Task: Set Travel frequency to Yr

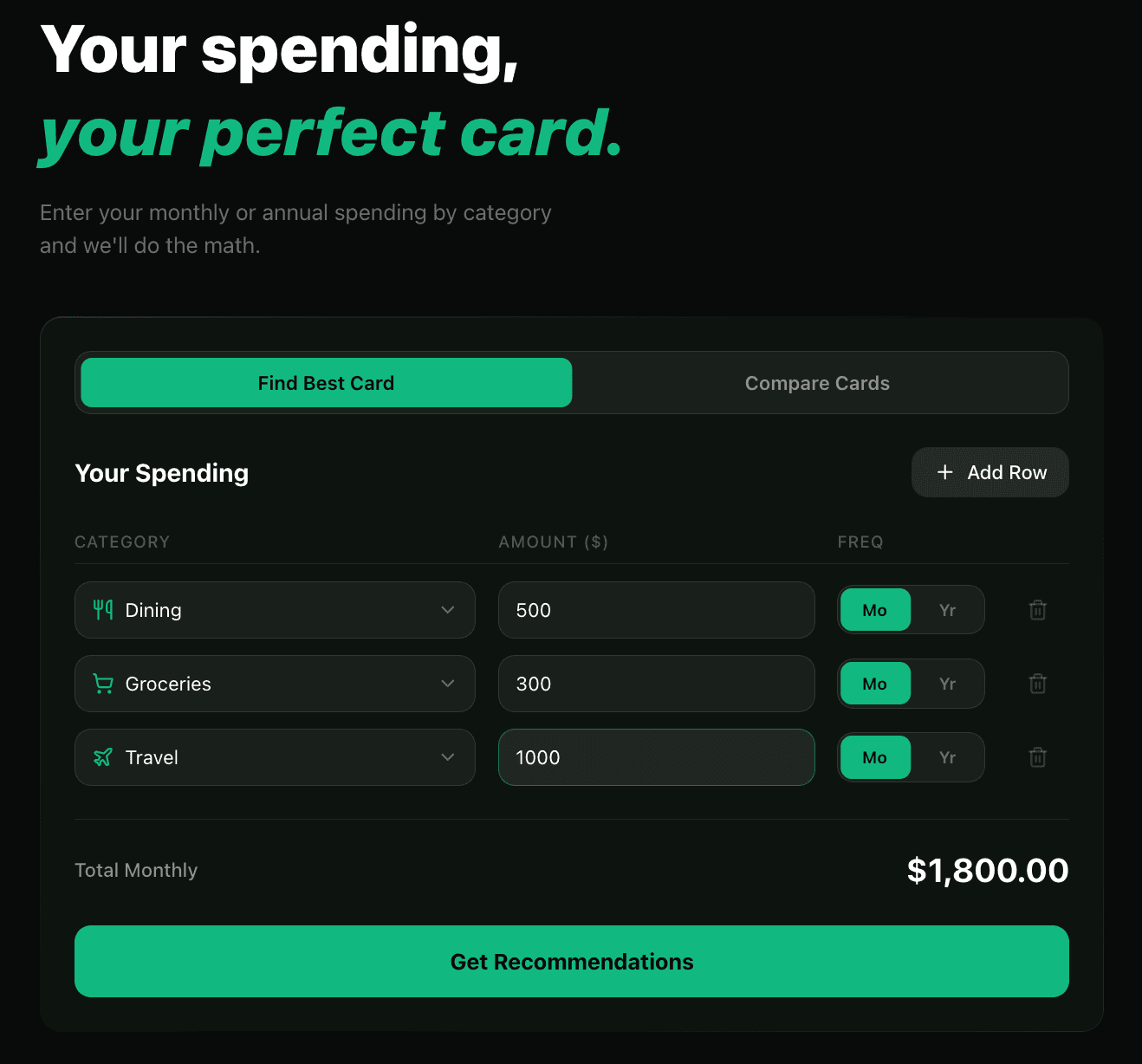Action: point(947,757)
